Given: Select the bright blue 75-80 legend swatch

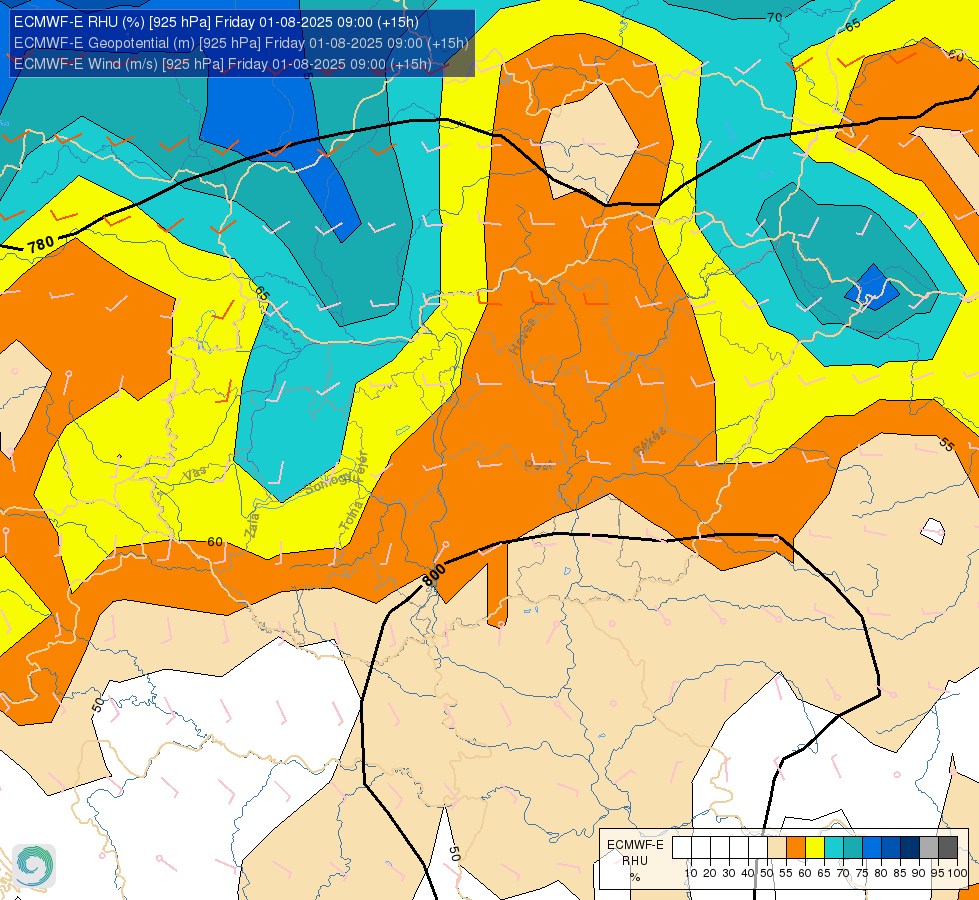Looking at the screenshot, I should (x=872, y=848).
